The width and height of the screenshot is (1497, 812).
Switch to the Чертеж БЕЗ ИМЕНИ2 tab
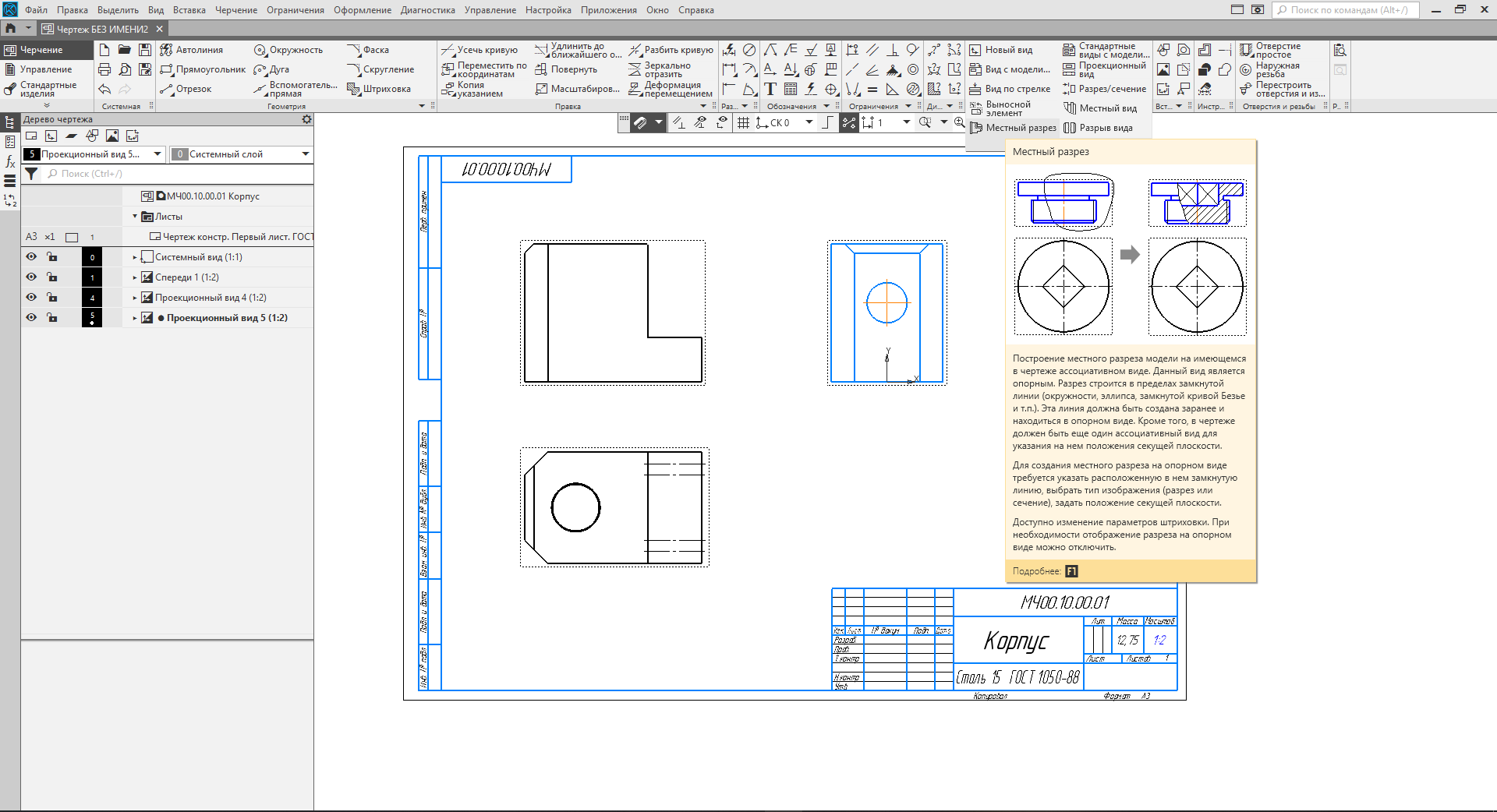pyautogui.click(x=102, y=29)
